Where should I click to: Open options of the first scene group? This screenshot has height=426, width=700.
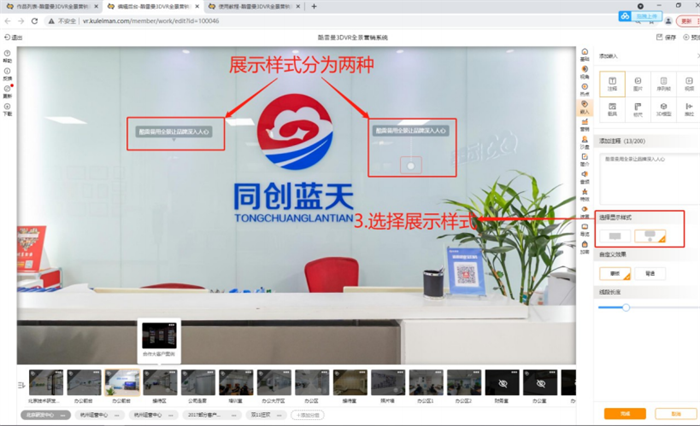point(63,415)
